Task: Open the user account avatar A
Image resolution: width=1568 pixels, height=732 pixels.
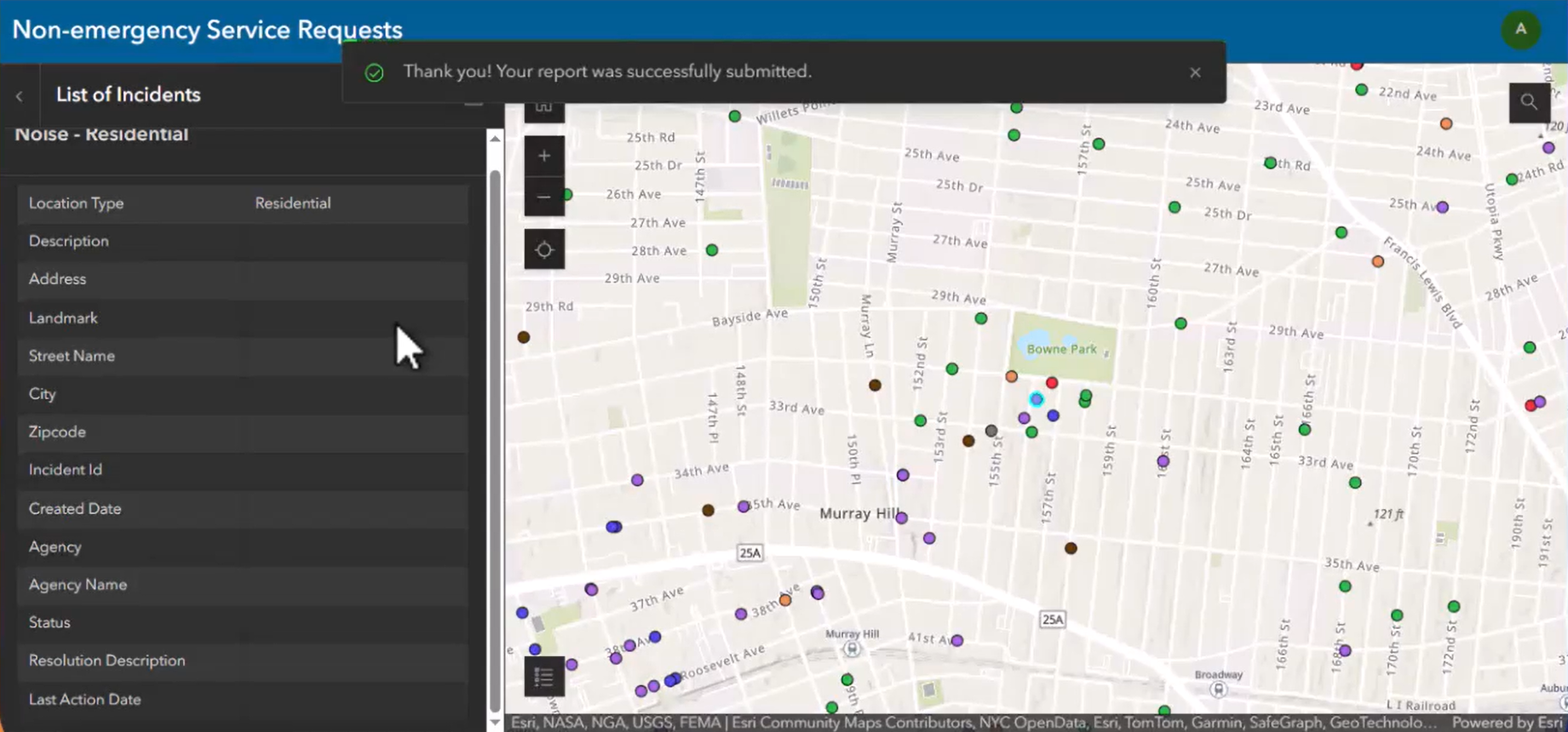Action: (1520, 30)
